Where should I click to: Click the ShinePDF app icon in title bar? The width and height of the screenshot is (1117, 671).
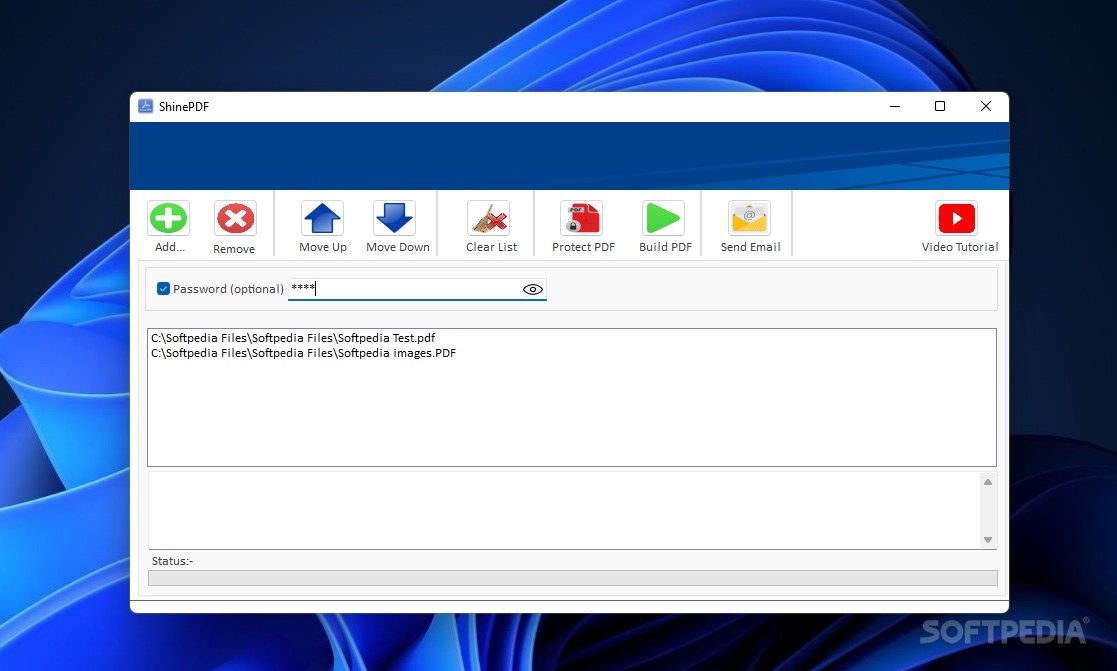145,106
